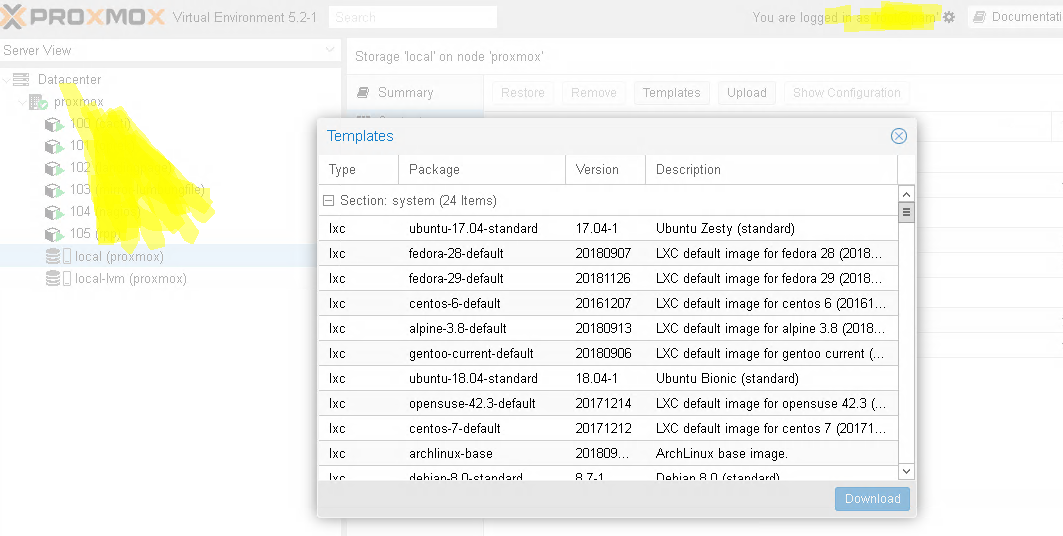
Task: Click version 20181126 cell
Action: click(x=603, y=279)
